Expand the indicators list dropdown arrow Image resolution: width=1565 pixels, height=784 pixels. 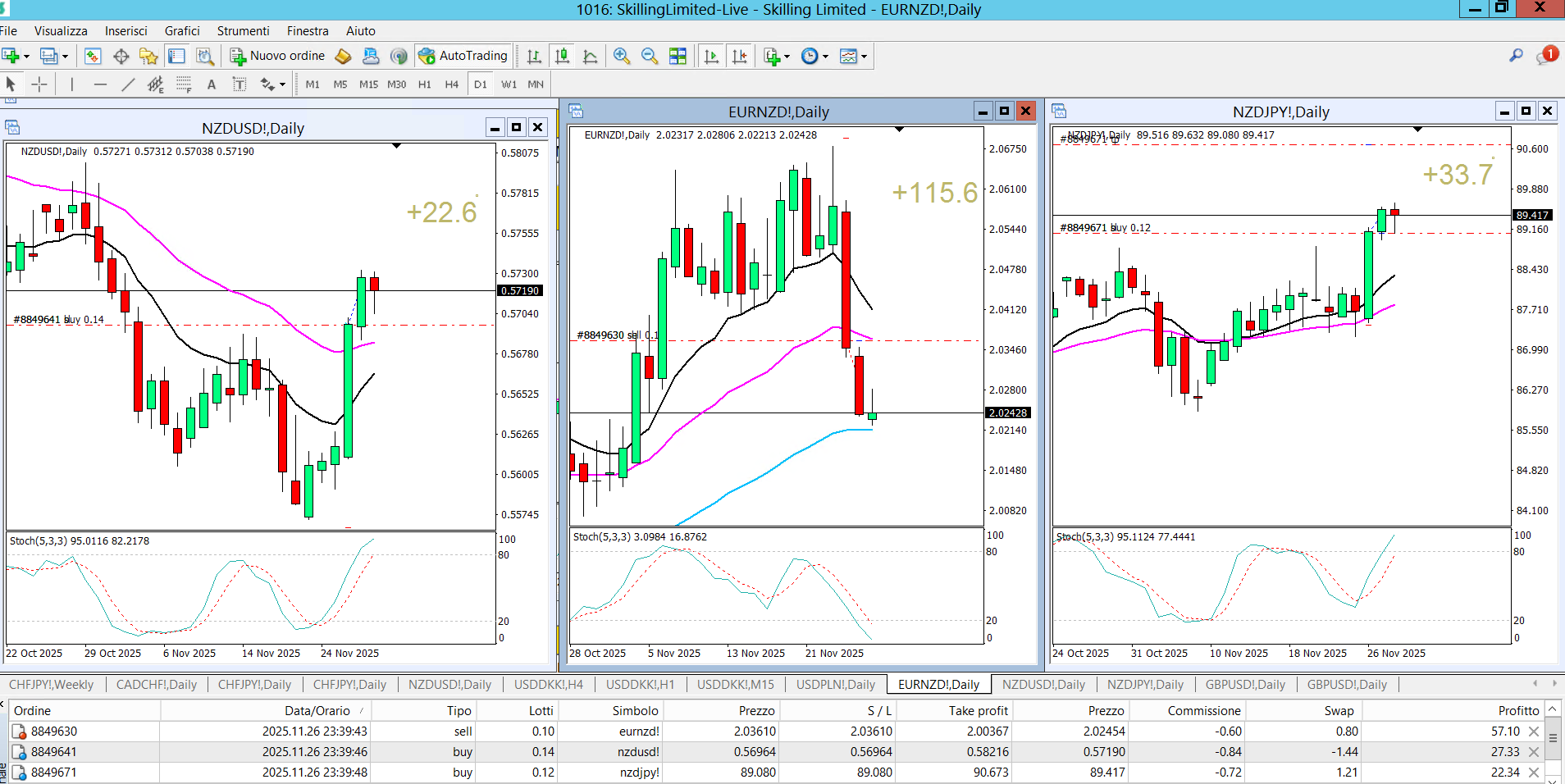787,57
